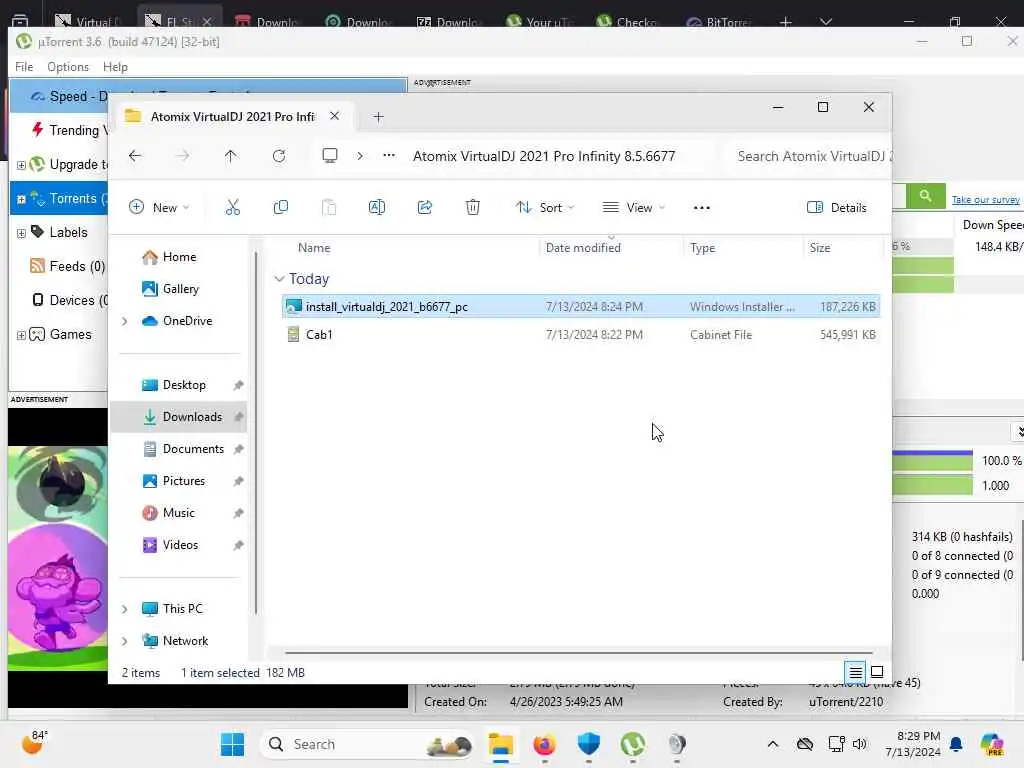Image resolution: width=1024 pixels, height=768 pixels.
Task: Open Desktop in quick access
Action: pyautogui.click(x=184, y=385)
